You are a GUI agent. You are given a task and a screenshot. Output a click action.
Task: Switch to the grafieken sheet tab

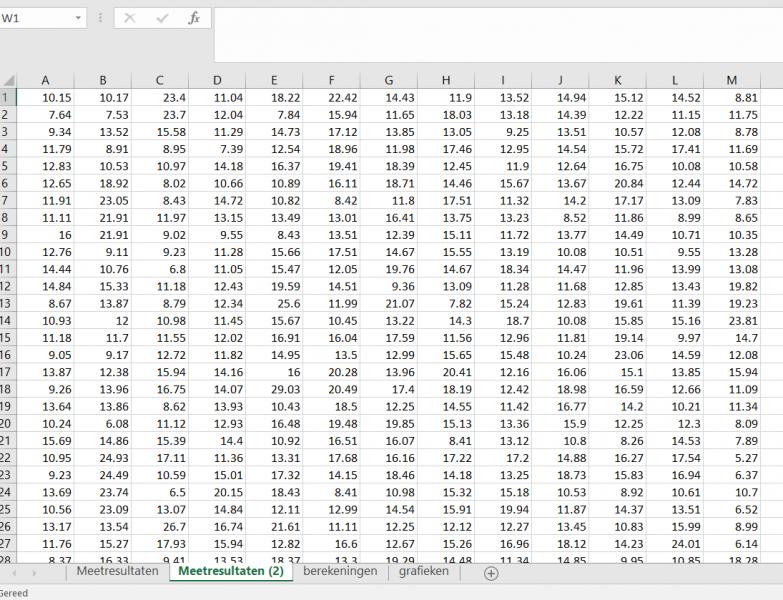tap(424, 572)
